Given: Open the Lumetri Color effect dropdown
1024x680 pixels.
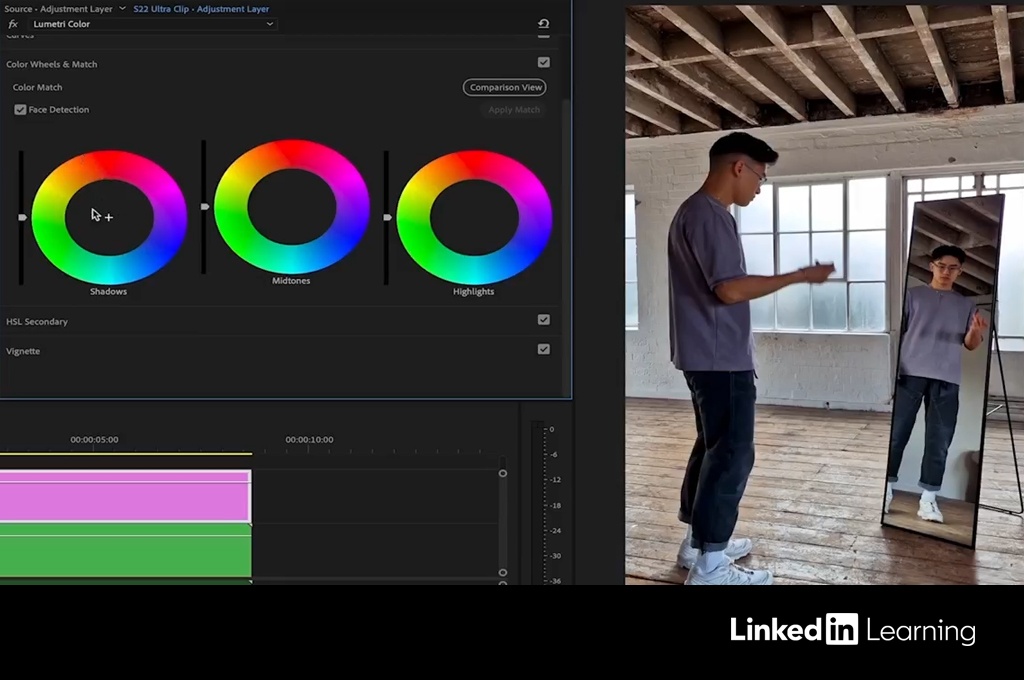Looking at the screenshot, I should (x=269, y=24).
